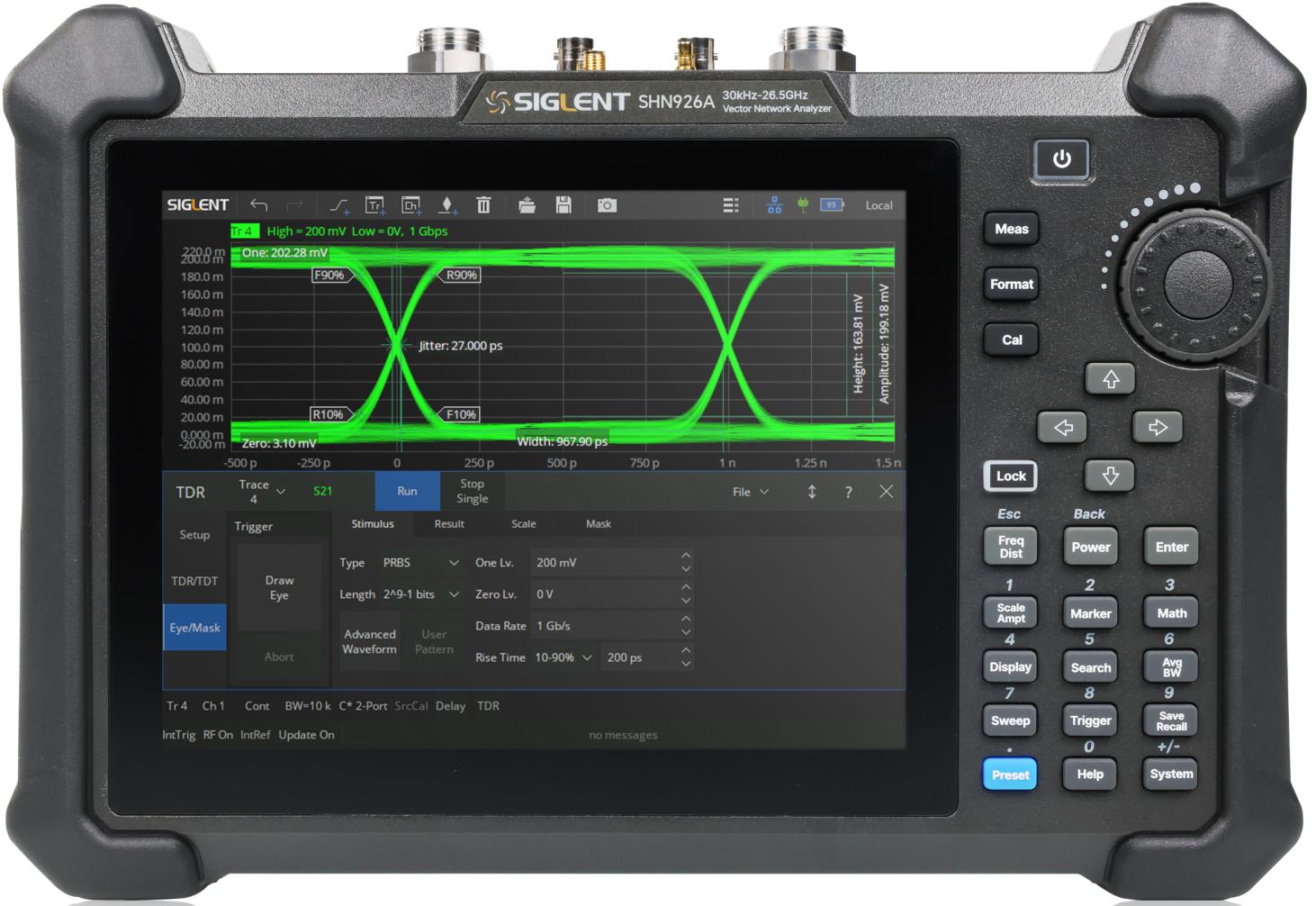Select the TDR/TDT side tab
The width and height of the screenshot is (1316, 906).
(194, 581)
